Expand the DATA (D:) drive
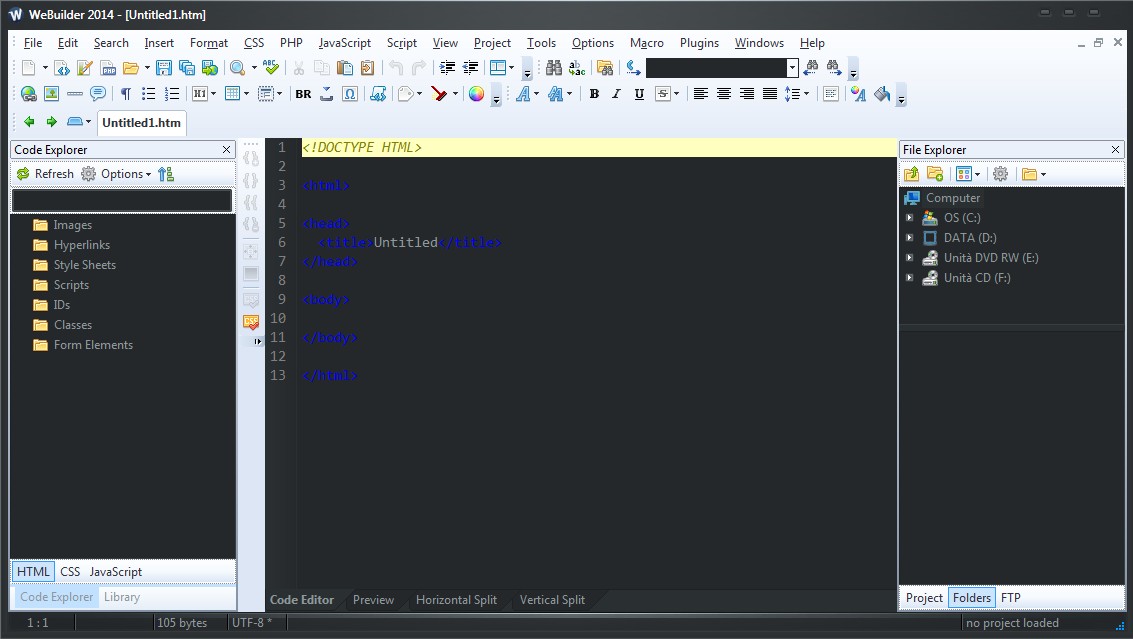Screen dimensions: 1133x639 (x=909, y=238)
